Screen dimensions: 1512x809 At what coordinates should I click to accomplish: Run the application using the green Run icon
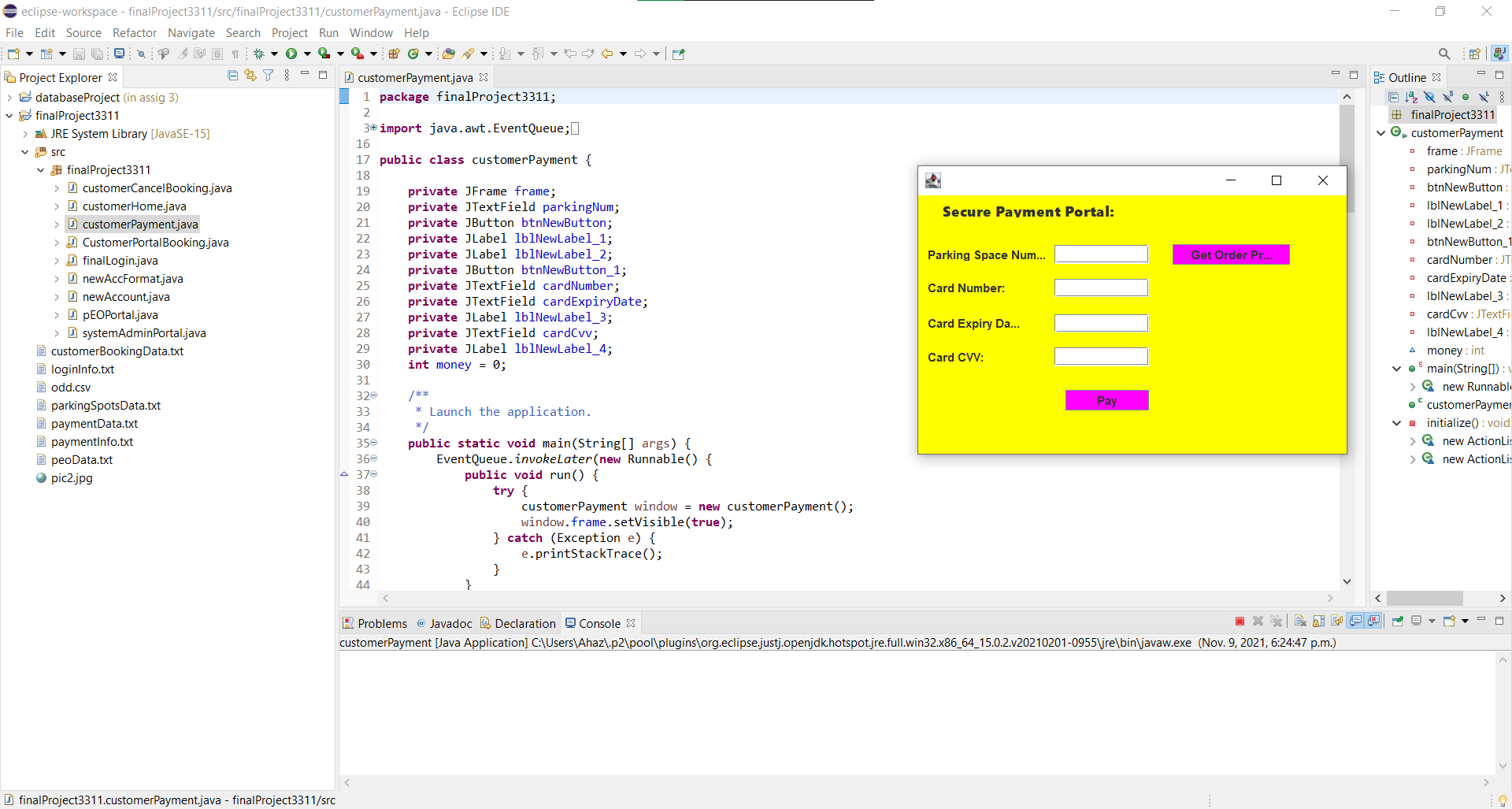[x=292, y=54]
